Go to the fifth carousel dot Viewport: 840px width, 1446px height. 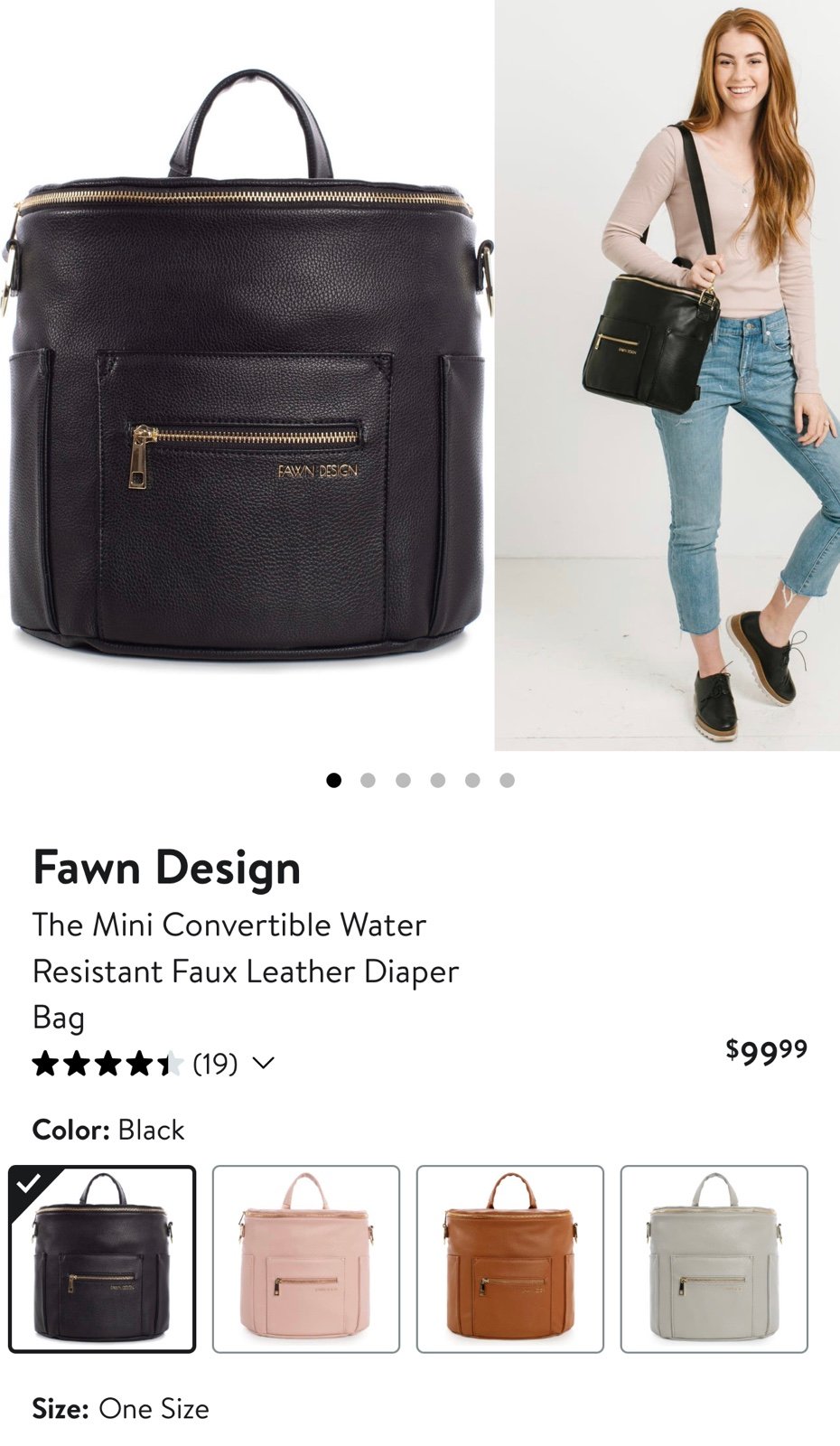[472, 780]
